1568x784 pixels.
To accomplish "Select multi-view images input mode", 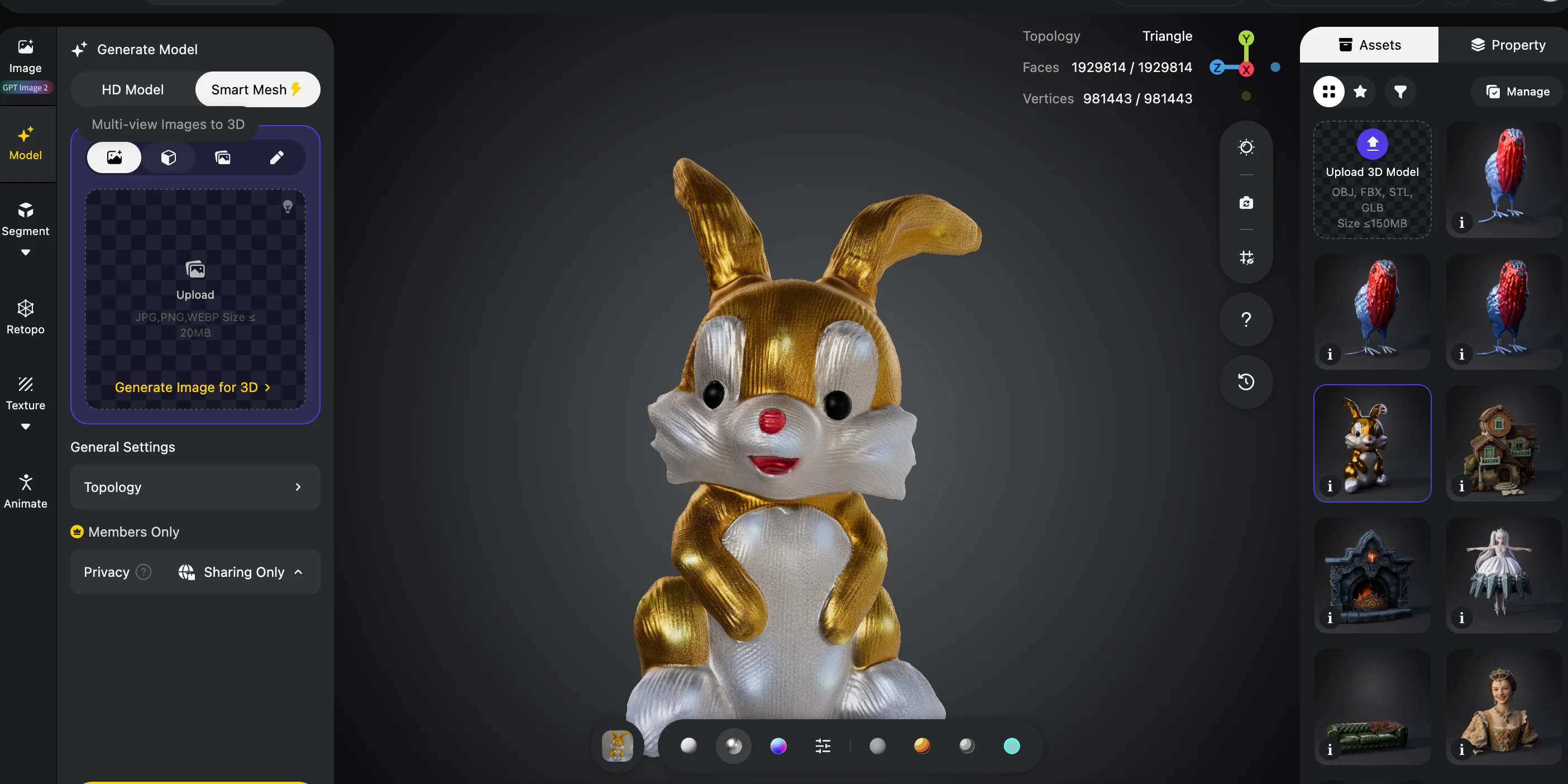I will pyautogui.click(x=223, y=157).
